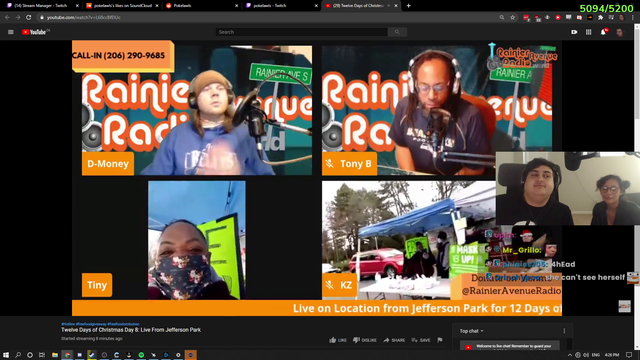Image resolution: width=640 pixels, height=360 pixels.
Task: Close the Stream Manager - Twitch tab
Action: pyautogui.click(x=77, y=6)
